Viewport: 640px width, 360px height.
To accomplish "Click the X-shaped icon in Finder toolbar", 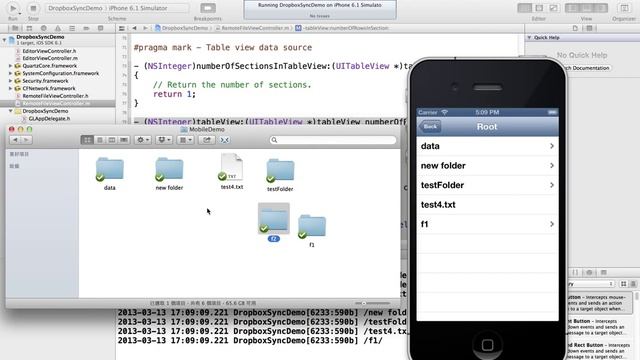I will (x=224, y=140).
